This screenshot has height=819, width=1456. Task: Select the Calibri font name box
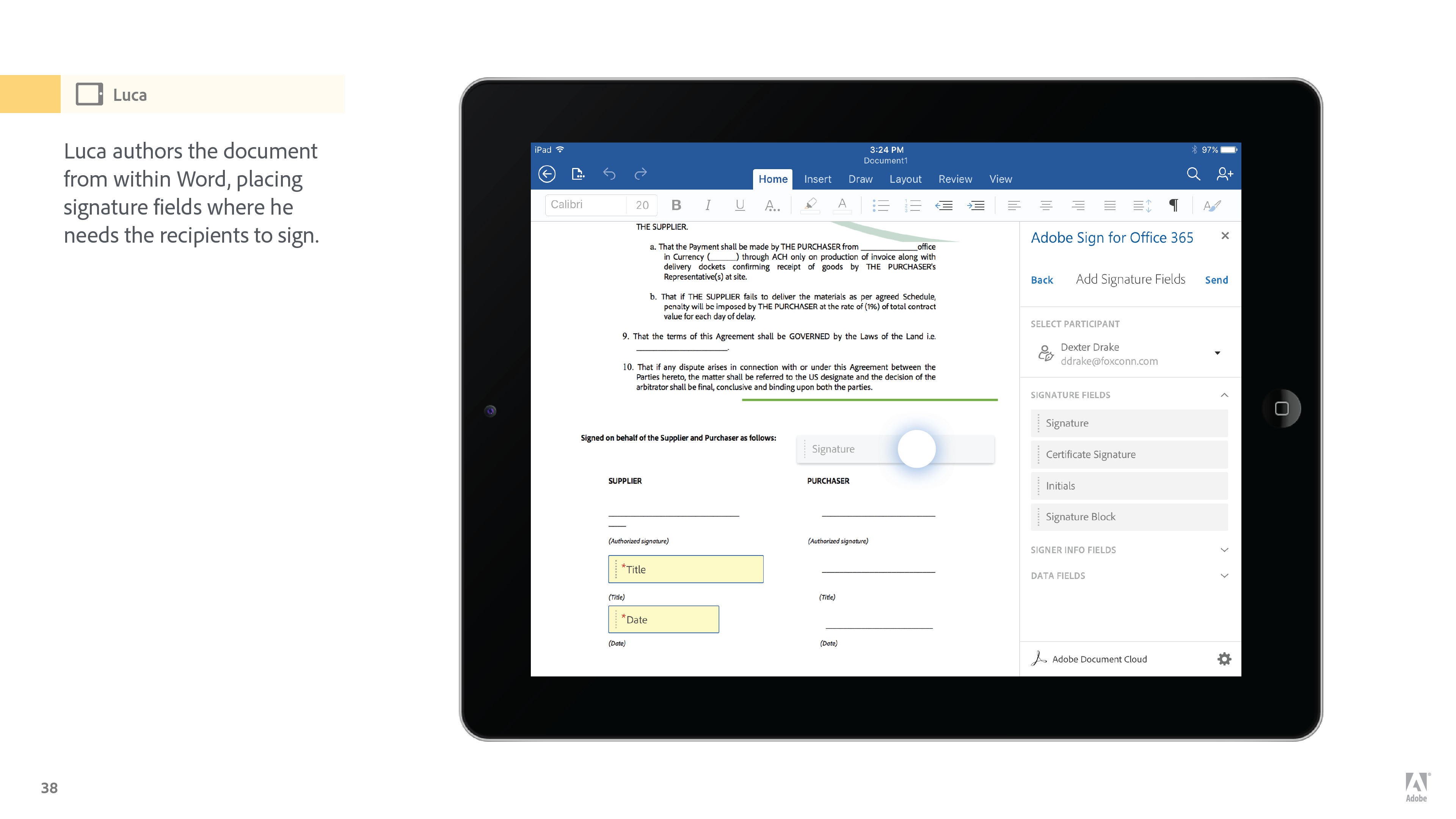pos(586,205)
